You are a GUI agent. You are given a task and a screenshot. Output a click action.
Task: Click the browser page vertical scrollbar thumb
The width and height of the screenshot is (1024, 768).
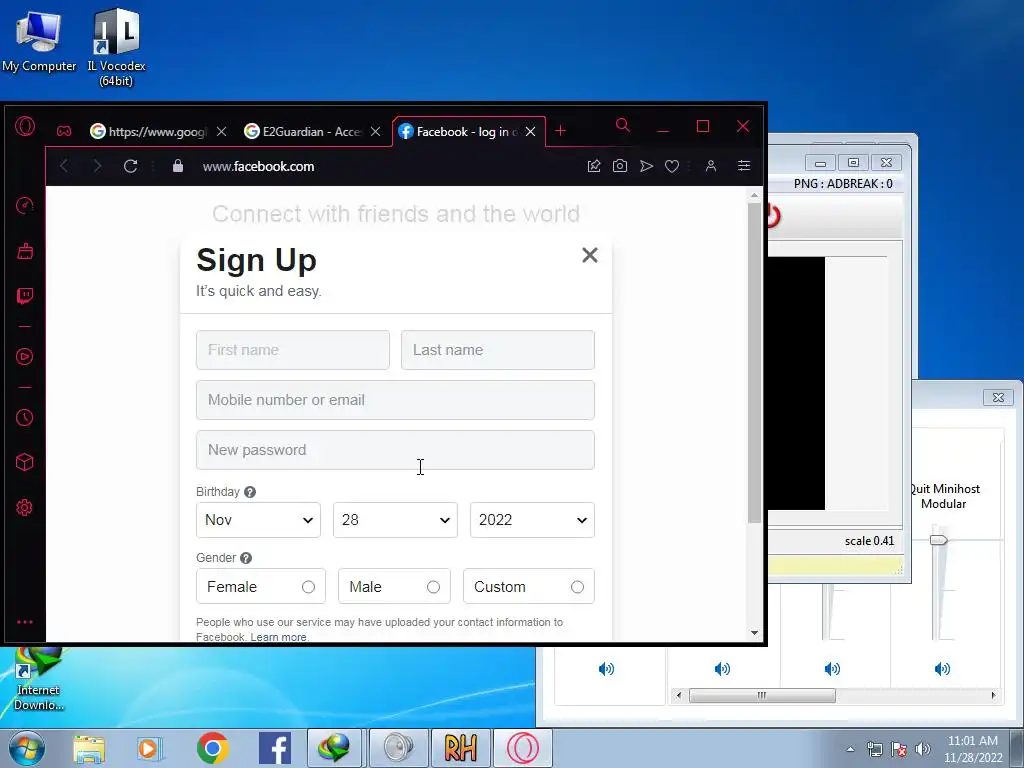coord(754,362)
